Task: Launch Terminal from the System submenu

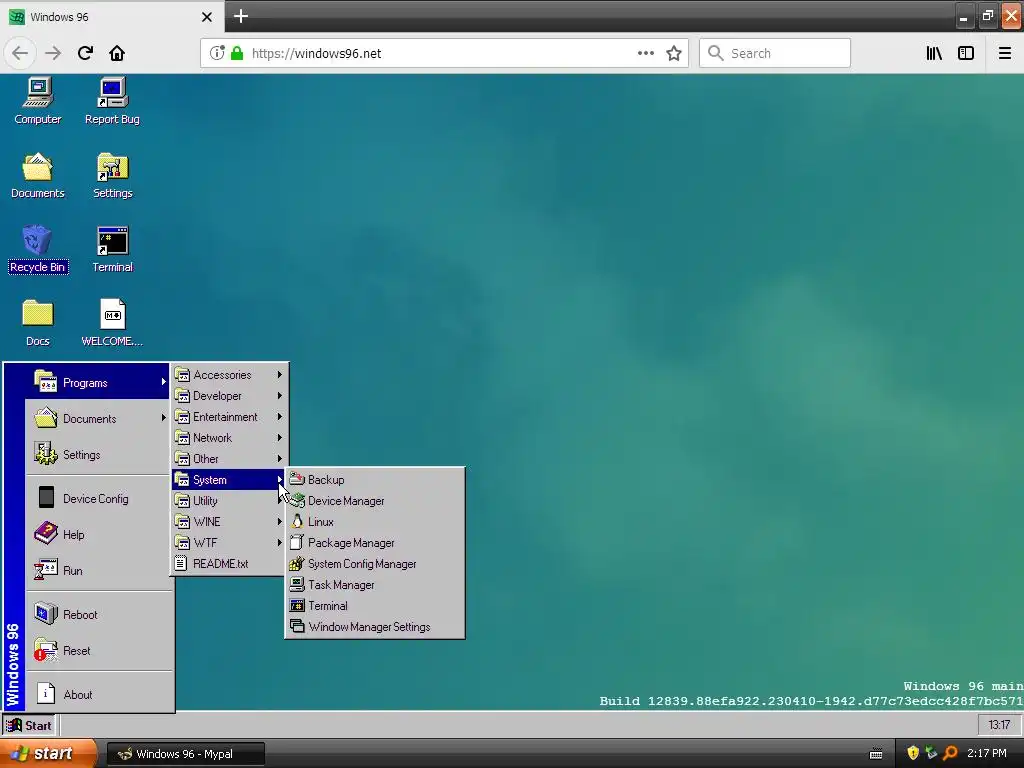Action: pyautogui.click(x=375, y=605)
